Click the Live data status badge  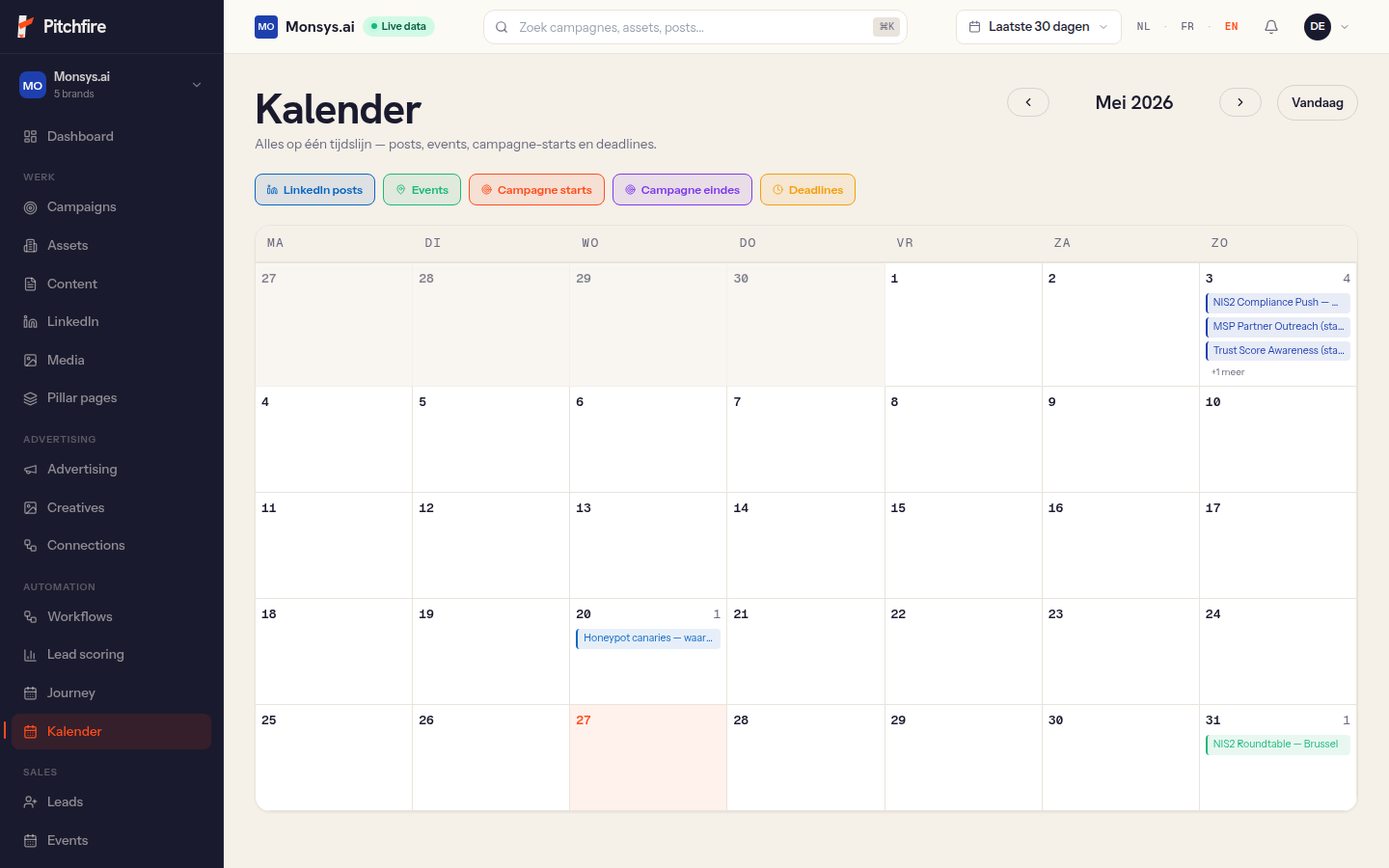tap(398, 27)
